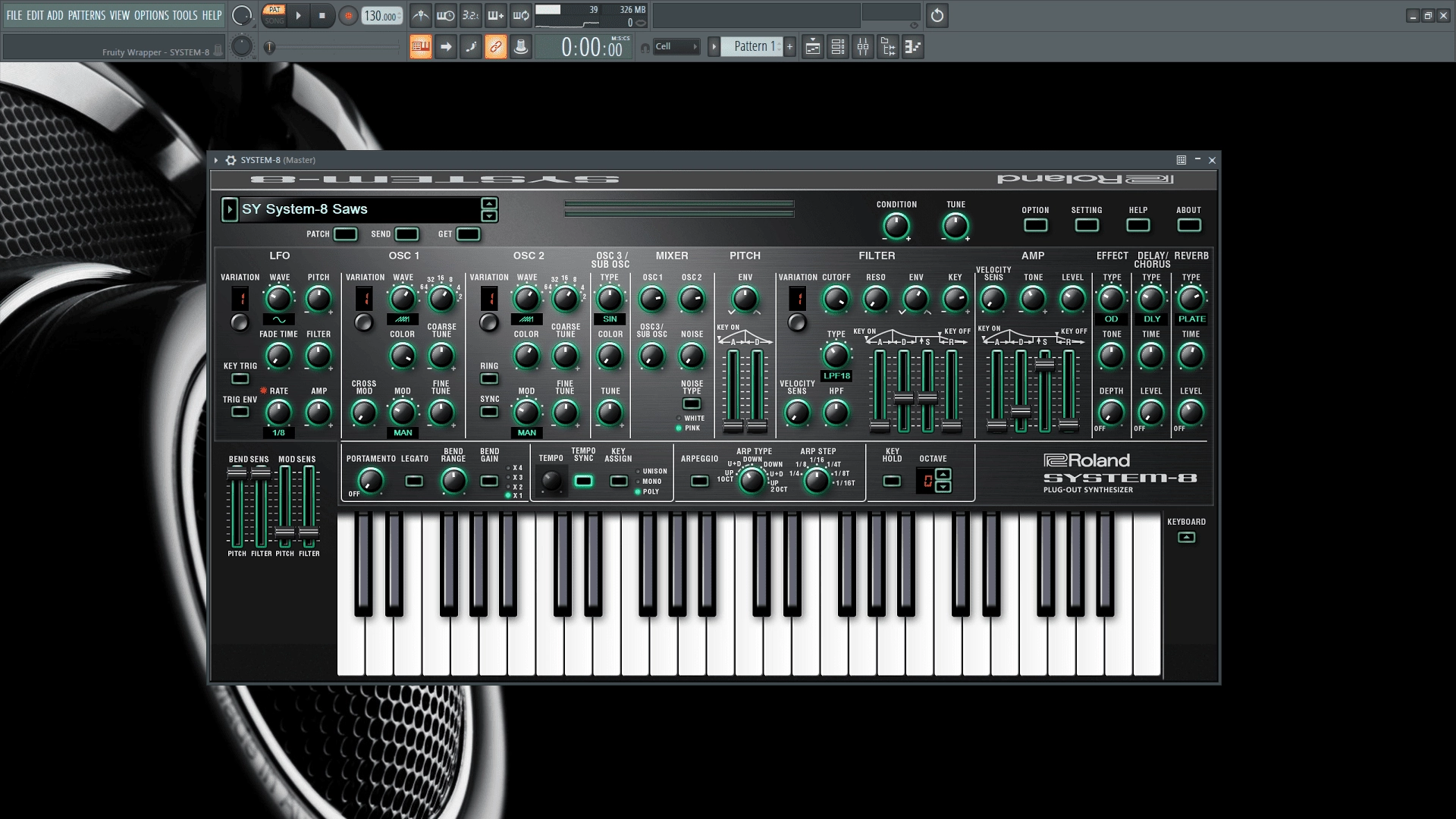Click the SETTING button
This screenshot has height=819, width=1456.
click(1087, 225)
